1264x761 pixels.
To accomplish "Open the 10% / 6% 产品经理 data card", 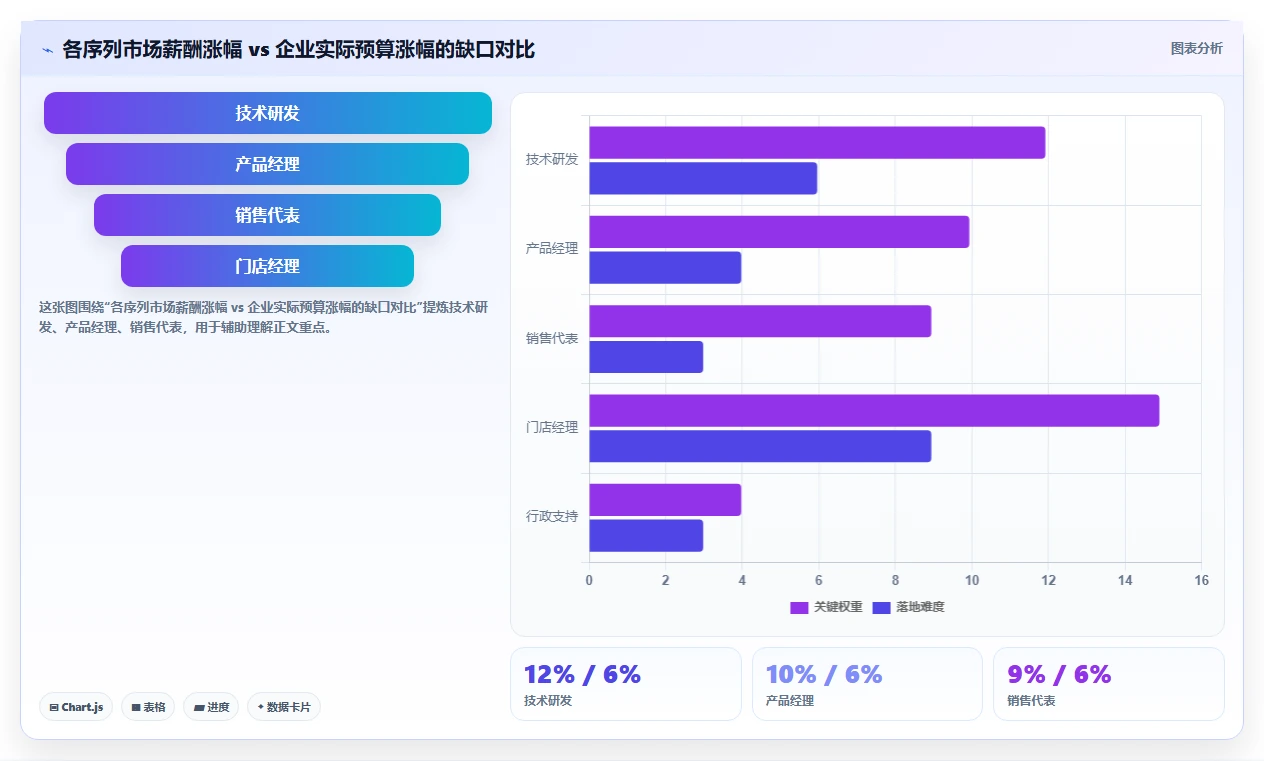I will [x=867, y=684].
